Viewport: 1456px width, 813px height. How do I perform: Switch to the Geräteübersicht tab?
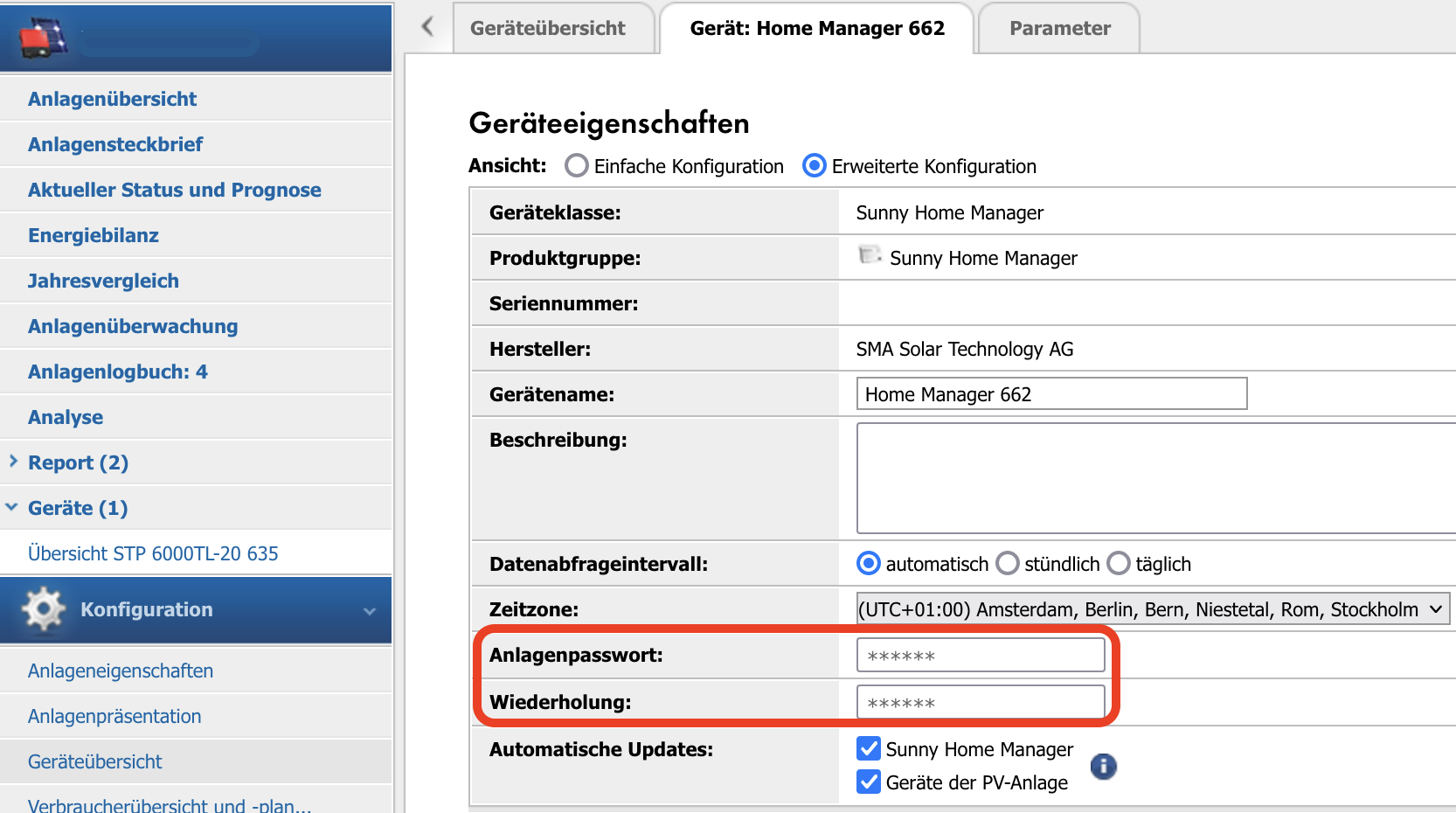coord(548,29)
